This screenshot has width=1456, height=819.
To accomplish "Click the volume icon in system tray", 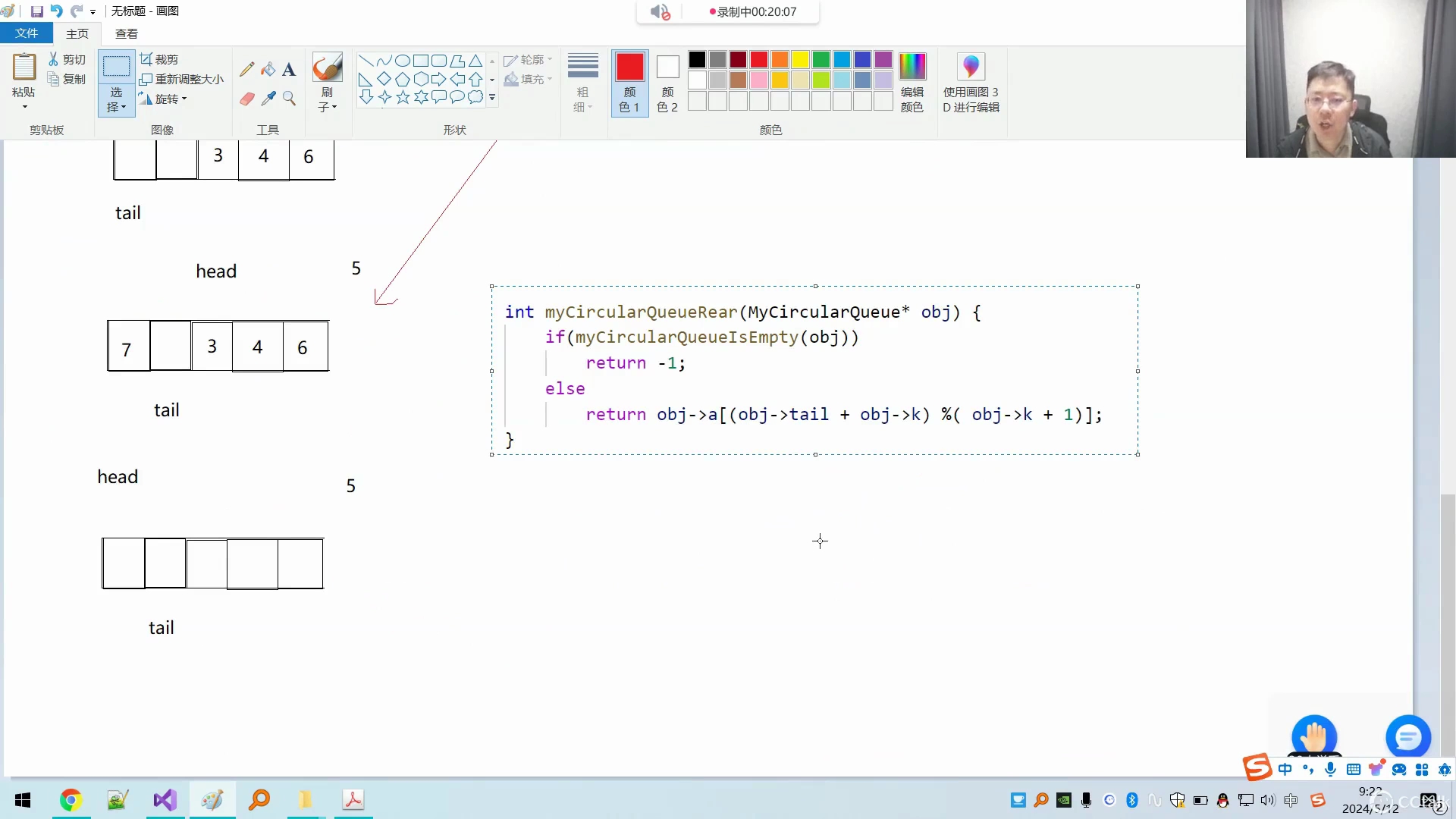I will click(1267, 800).
